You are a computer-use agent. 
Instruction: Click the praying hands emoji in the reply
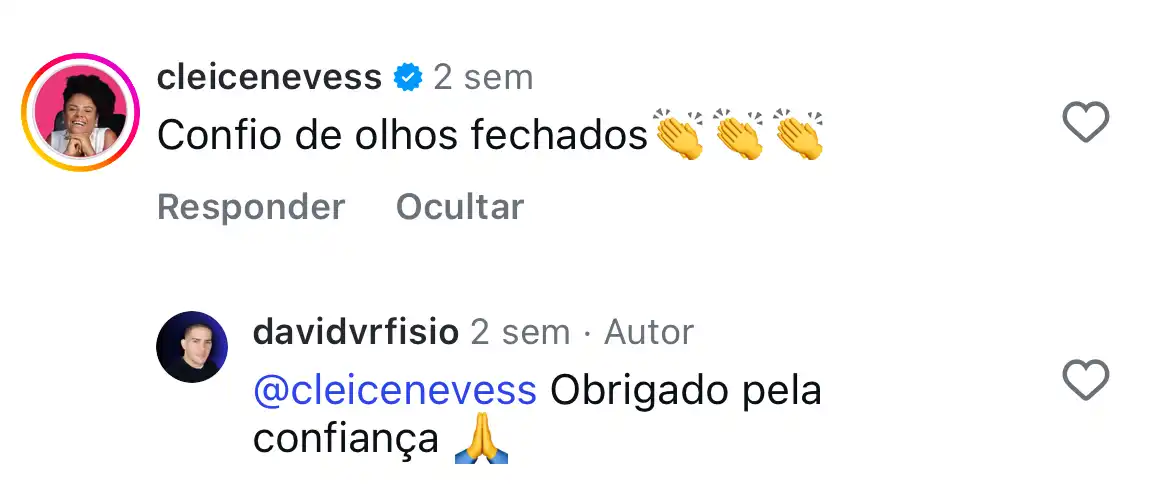click(481, 441)
